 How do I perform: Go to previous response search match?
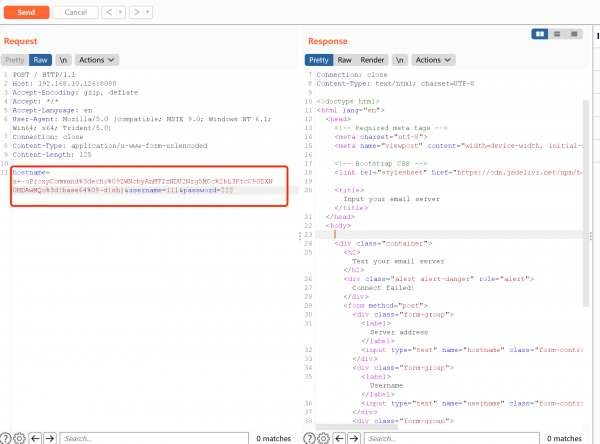(x=339, y=437)
